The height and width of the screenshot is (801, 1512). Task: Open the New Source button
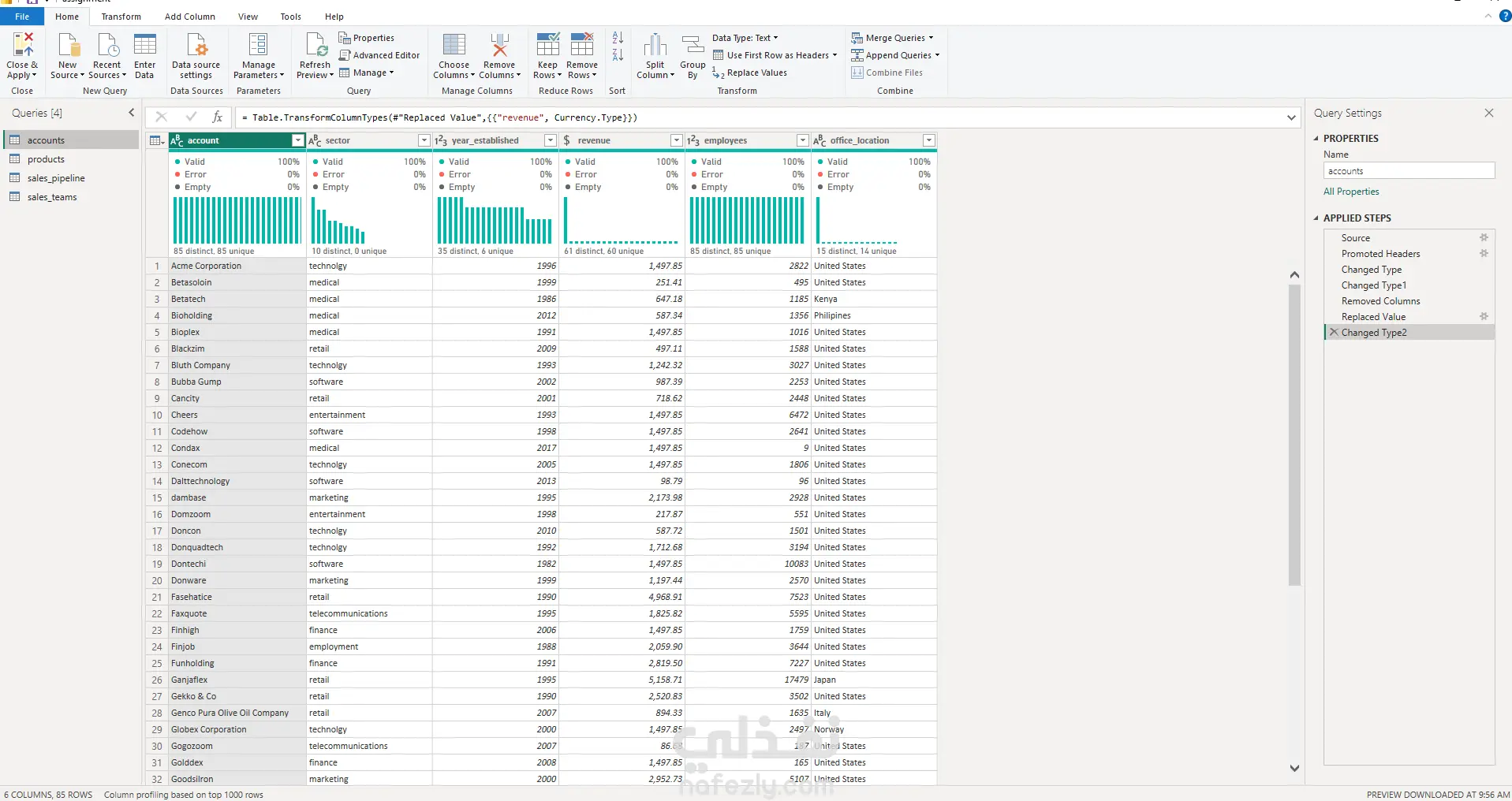(68, 56)
